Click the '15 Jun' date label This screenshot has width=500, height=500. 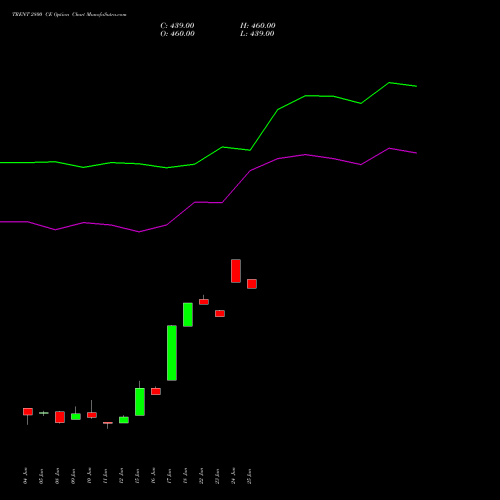click(138, 476)
